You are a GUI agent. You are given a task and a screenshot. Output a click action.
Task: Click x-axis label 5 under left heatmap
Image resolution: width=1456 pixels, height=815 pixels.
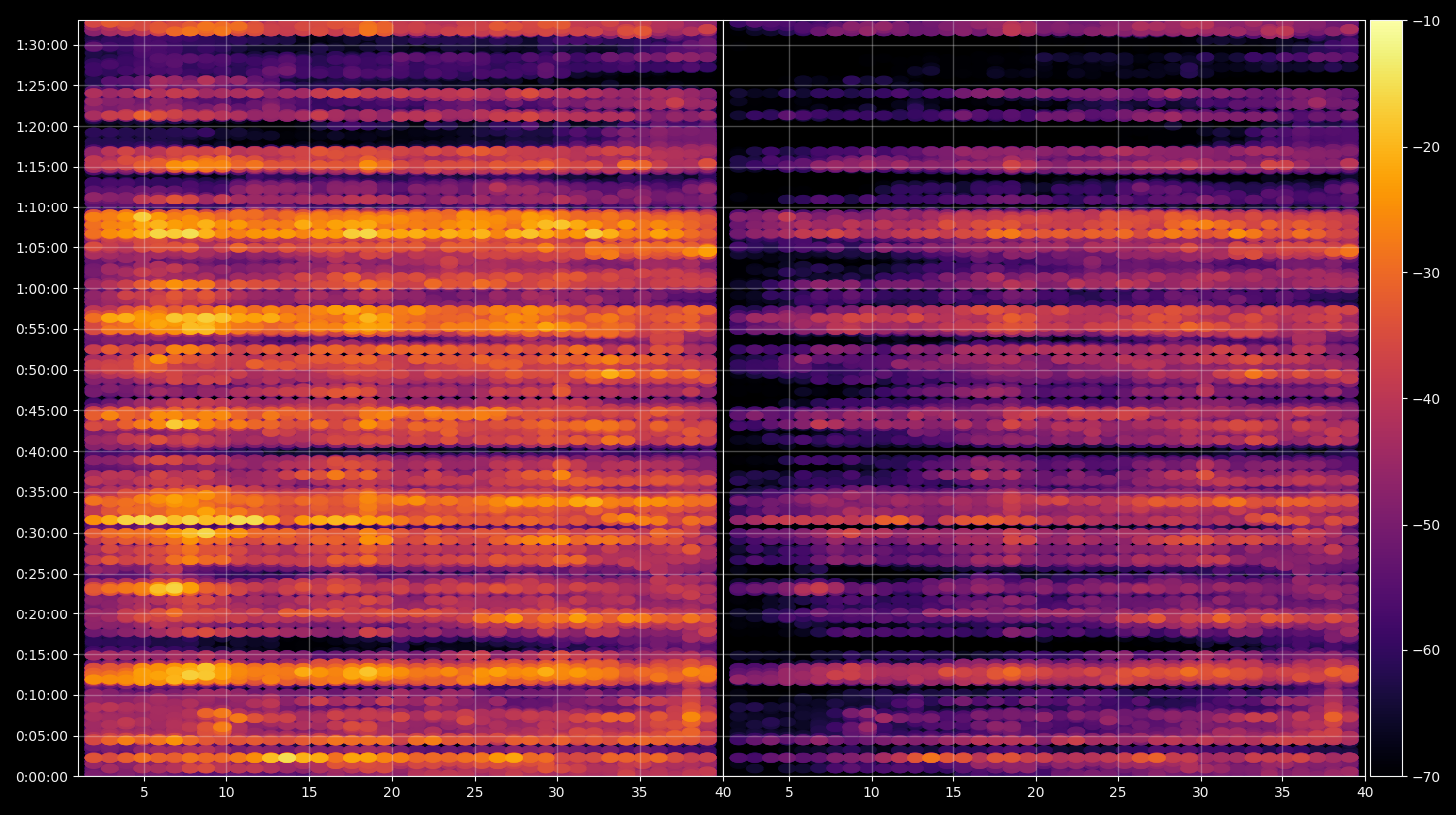[144, 793]
